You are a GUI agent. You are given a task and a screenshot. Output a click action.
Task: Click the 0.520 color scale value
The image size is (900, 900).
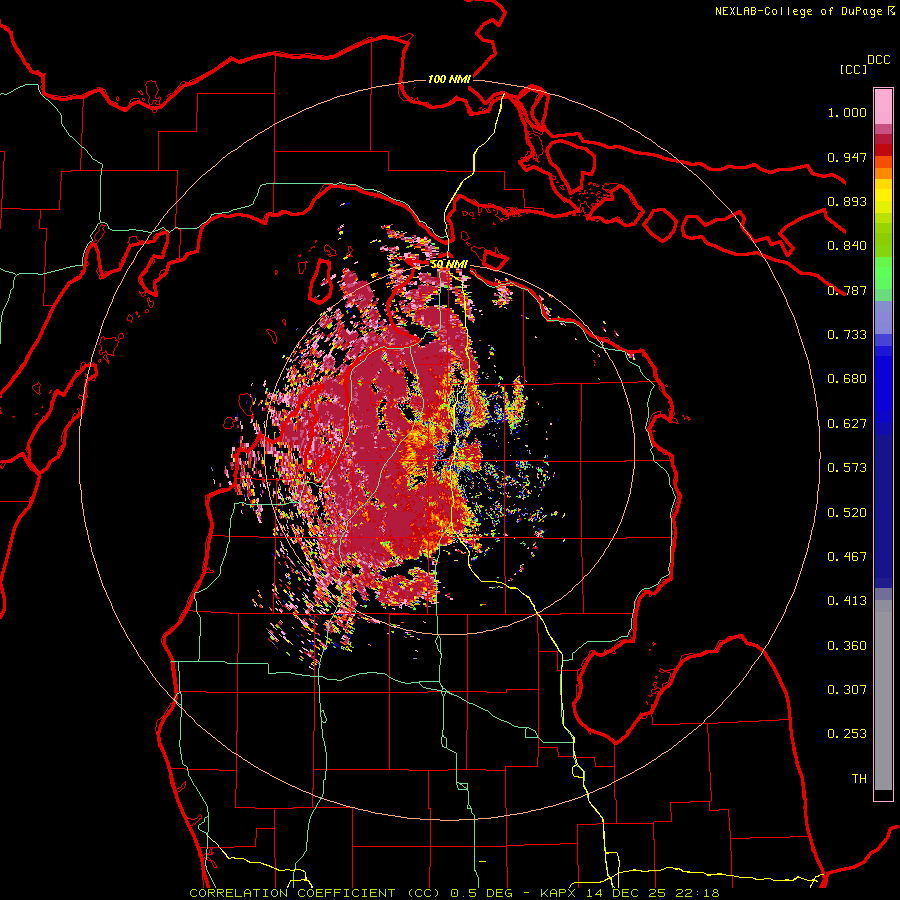(x=847, y=513)
